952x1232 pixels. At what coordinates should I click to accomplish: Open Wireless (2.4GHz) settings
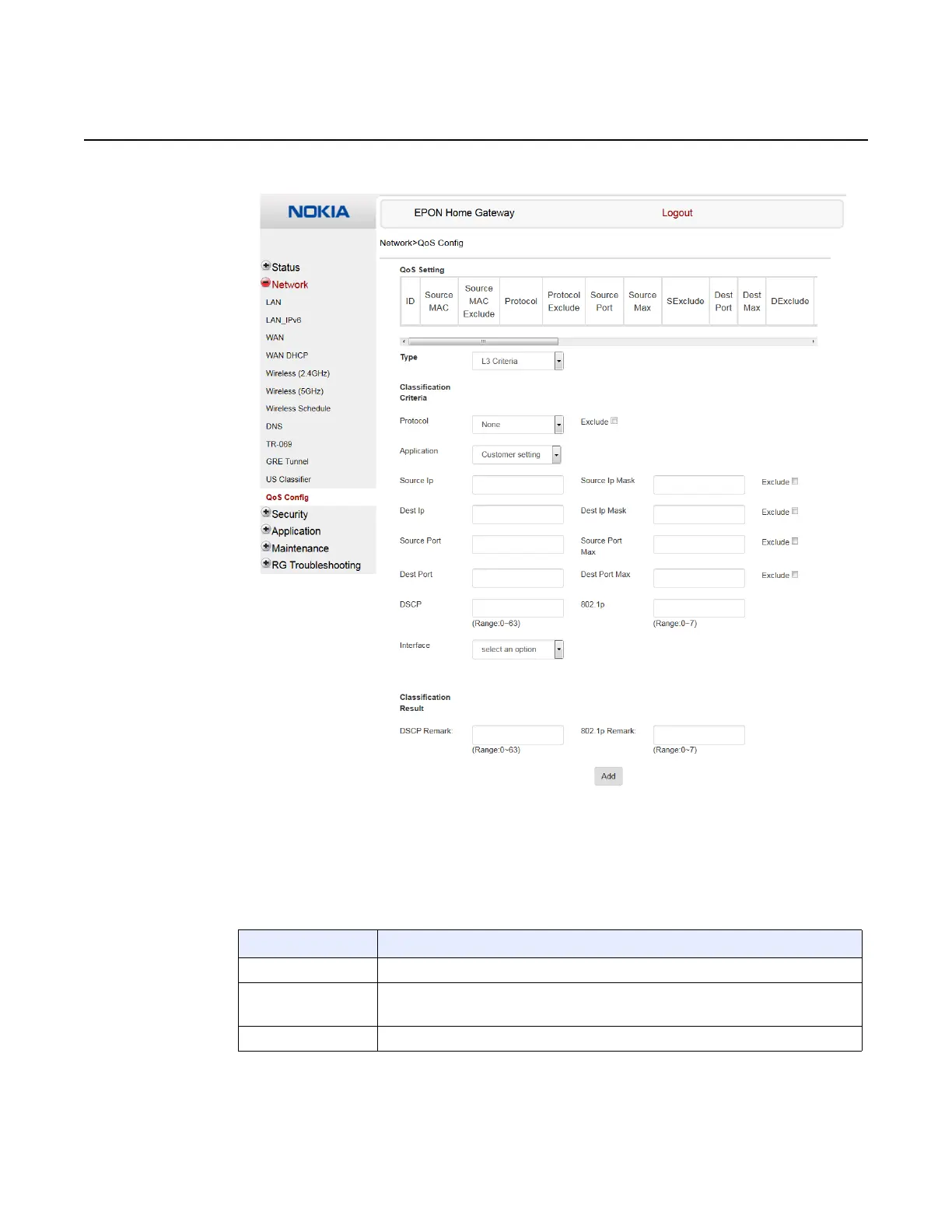pos(298,373)
